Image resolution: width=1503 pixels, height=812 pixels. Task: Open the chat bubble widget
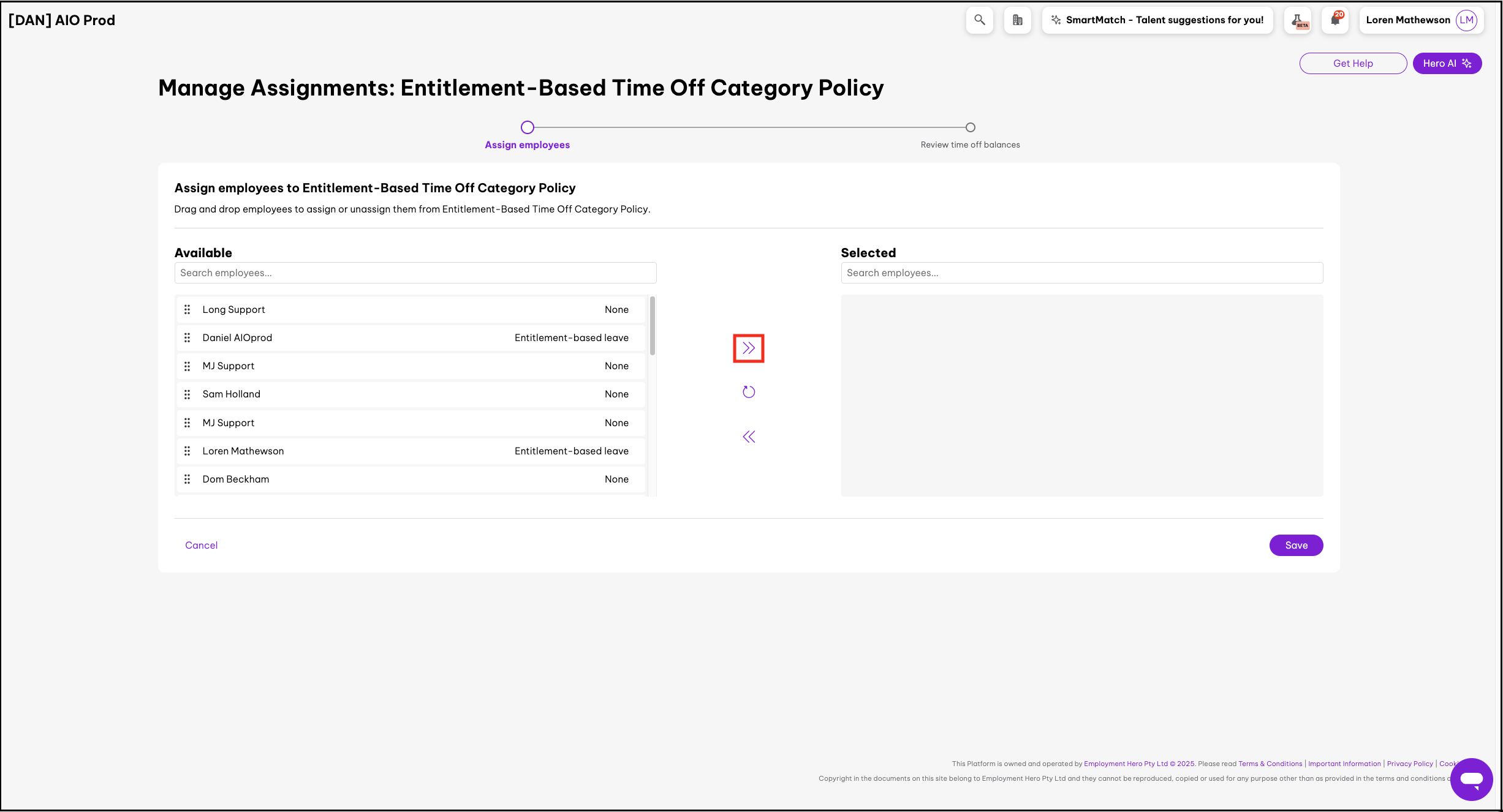(x=1471, y=779)
